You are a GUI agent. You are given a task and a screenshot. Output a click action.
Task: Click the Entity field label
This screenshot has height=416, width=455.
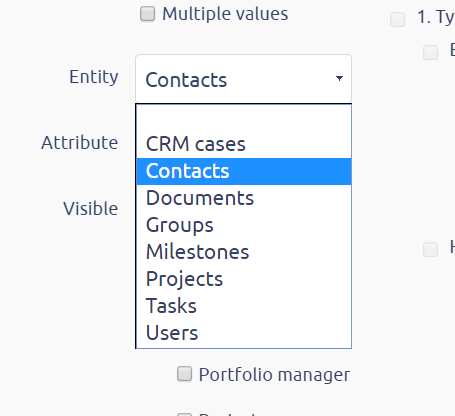(94, 78)
